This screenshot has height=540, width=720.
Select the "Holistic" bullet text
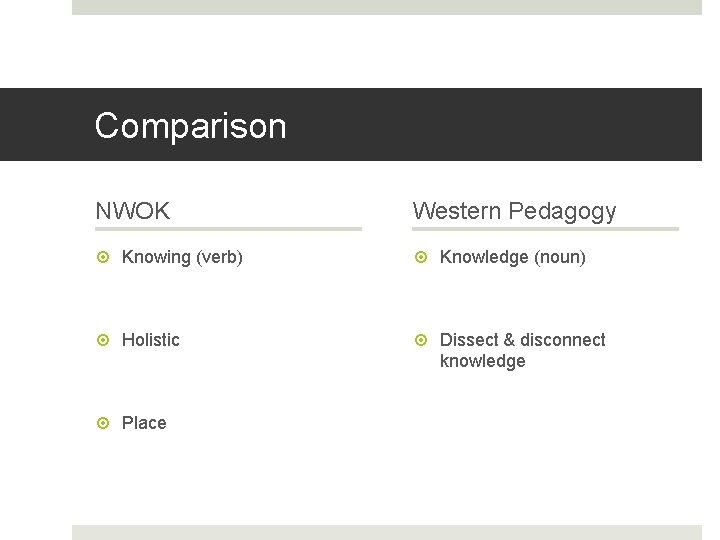click(151, 340)
